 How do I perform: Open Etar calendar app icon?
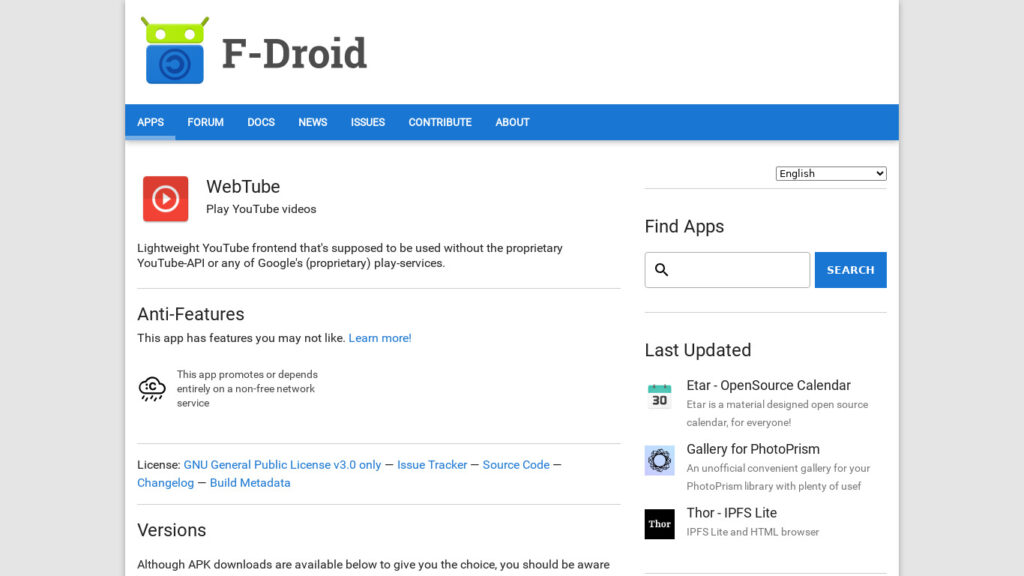(x=660, y=396)
